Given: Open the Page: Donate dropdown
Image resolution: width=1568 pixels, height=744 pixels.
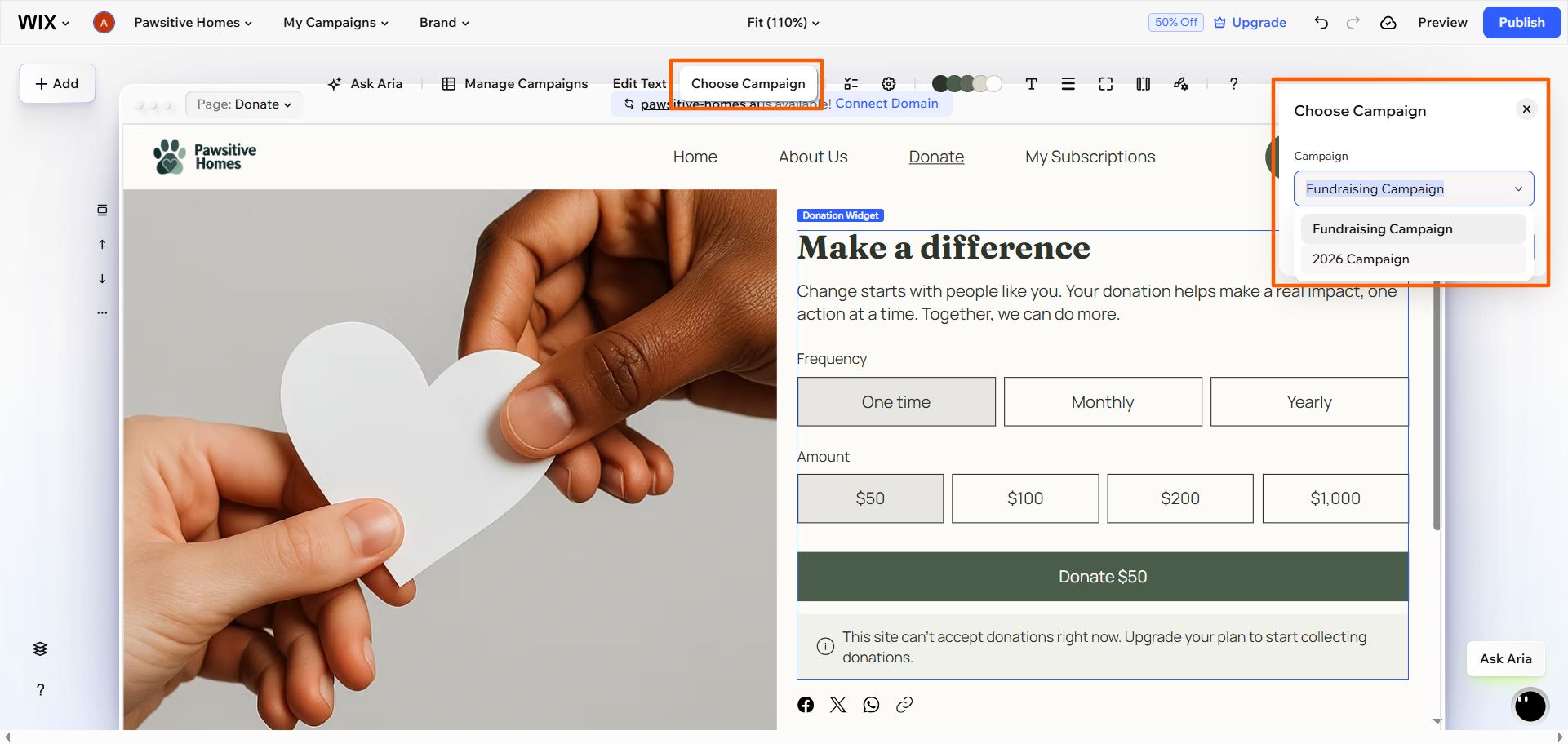Looking at the screenshot, I should [244, 104].
